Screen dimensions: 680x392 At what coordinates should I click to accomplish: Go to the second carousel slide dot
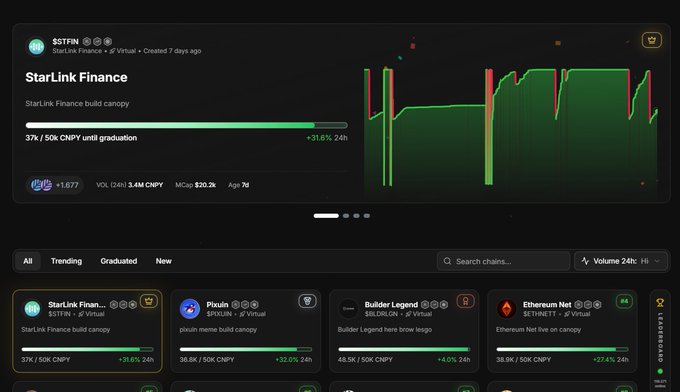pos(346,216)
